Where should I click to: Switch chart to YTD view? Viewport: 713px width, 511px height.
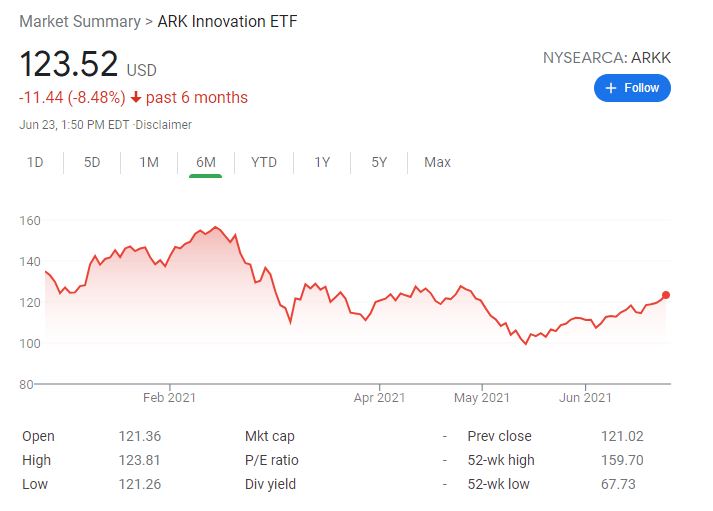click(x=264, y=162)
